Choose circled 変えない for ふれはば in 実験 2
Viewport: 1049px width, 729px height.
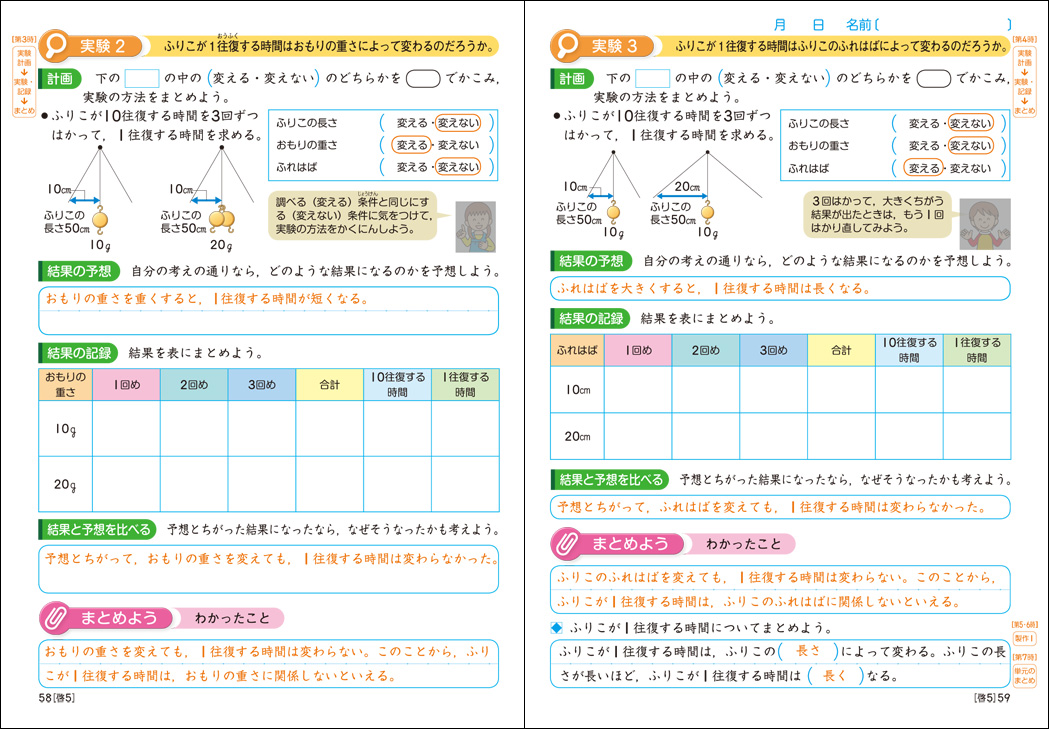[458, 167]
